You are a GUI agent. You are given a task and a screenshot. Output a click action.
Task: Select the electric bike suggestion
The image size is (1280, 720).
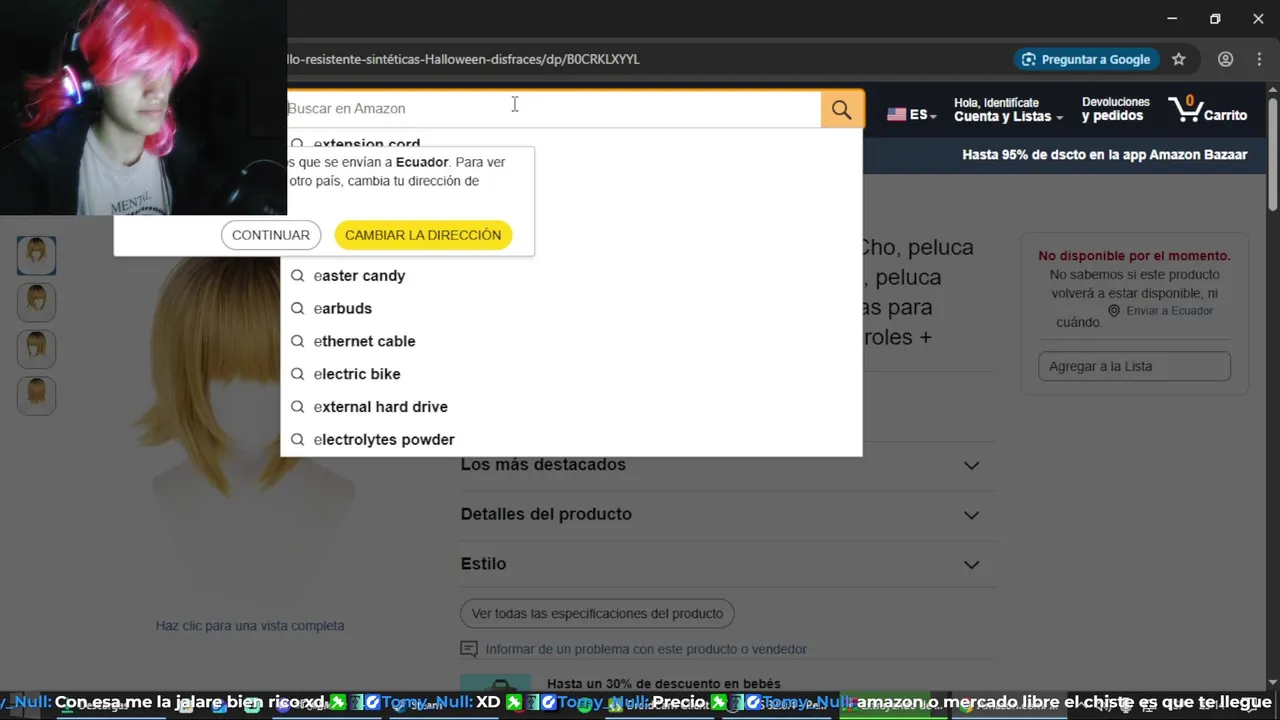pos(571,374)
